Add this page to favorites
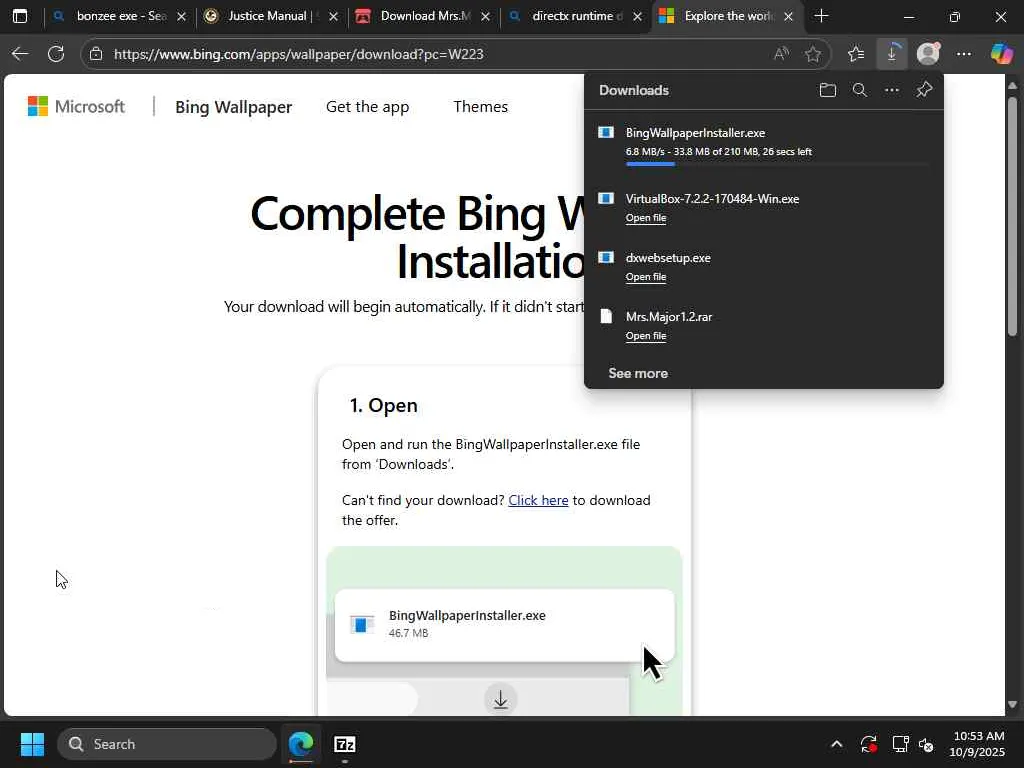1024x768 pixels. pos(812,54)
